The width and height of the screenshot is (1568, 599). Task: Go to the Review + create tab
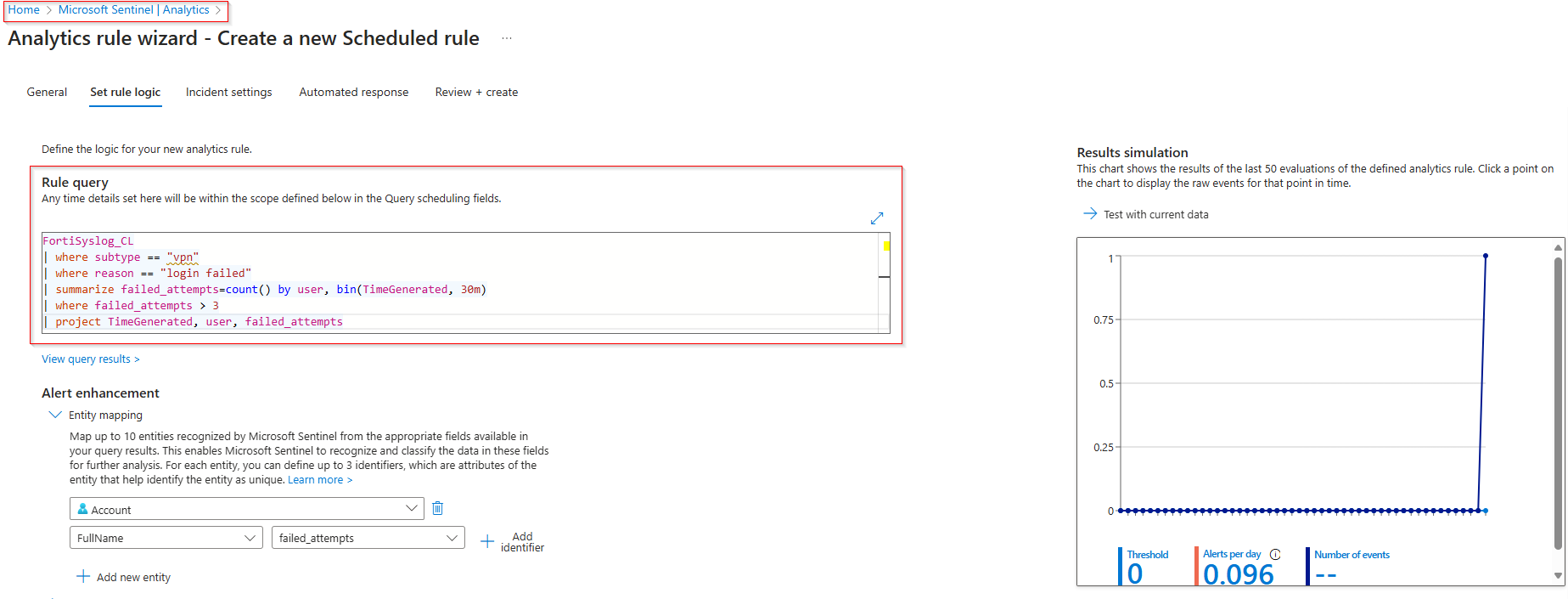tap(476, 92)
